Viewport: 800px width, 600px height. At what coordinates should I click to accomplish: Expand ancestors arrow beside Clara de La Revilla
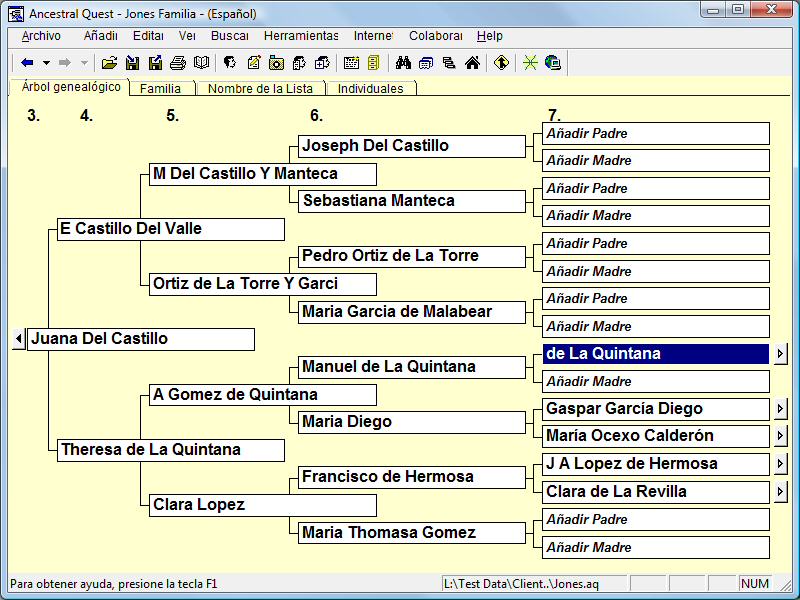click(x=781, y=492)
